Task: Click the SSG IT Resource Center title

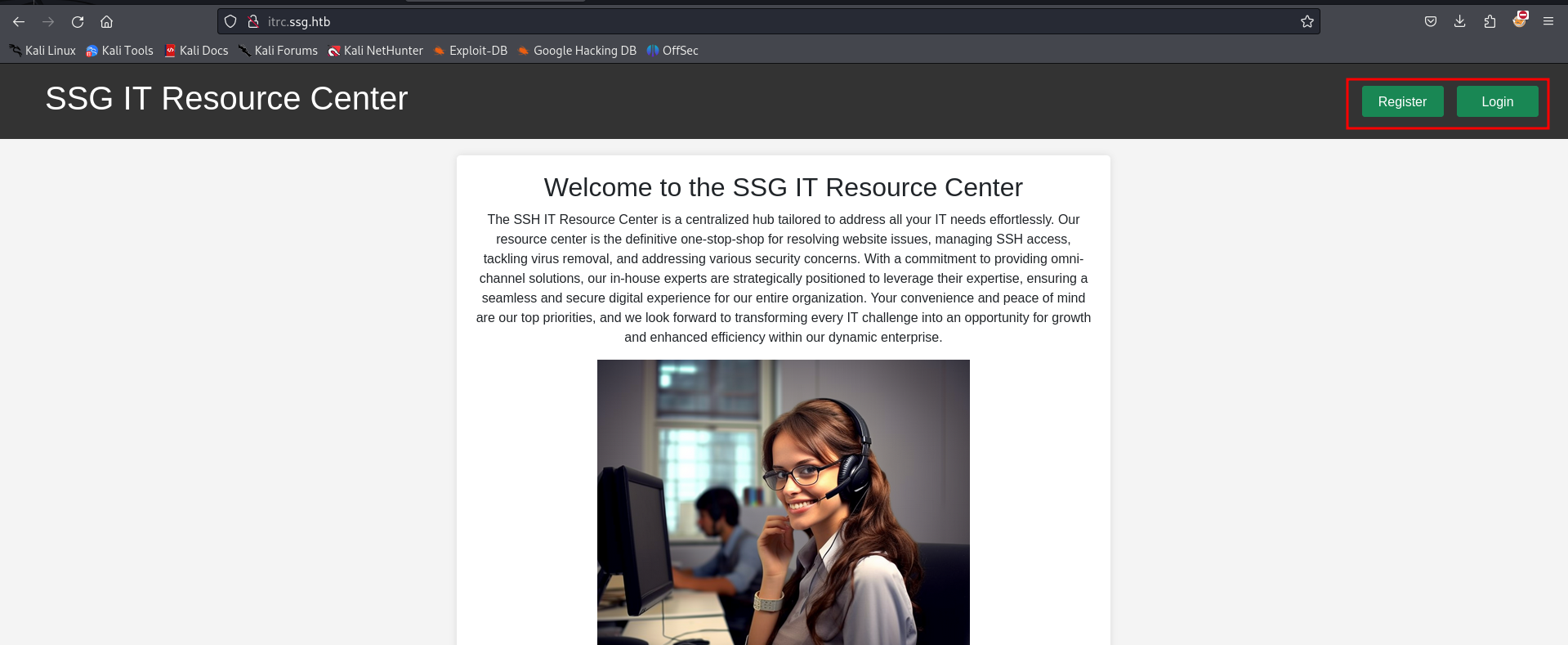Action: (226, 98)
